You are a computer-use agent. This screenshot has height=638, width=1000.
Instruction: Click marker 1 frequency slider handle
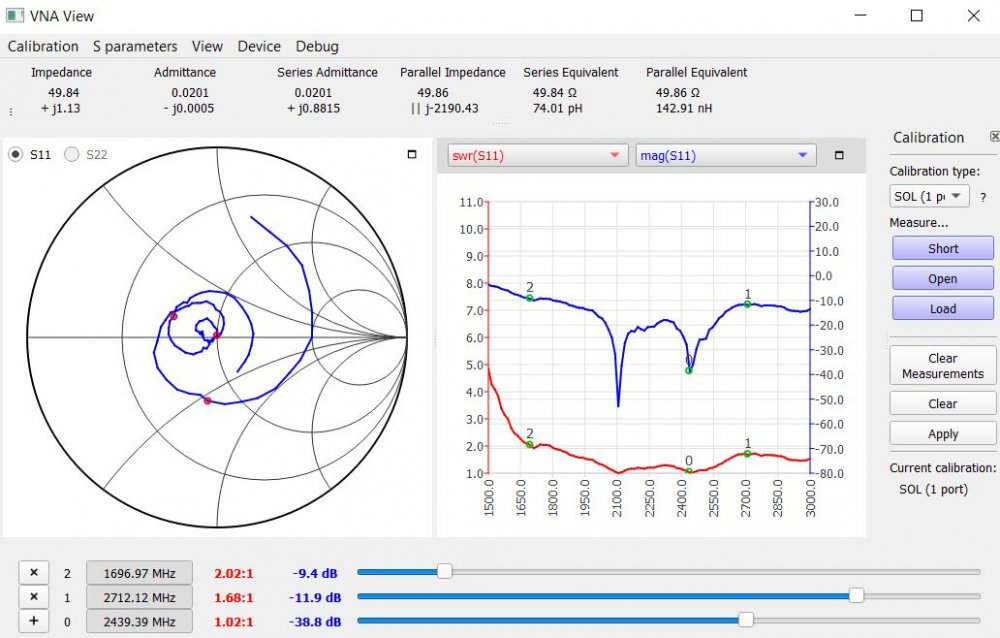click(857, 595)
